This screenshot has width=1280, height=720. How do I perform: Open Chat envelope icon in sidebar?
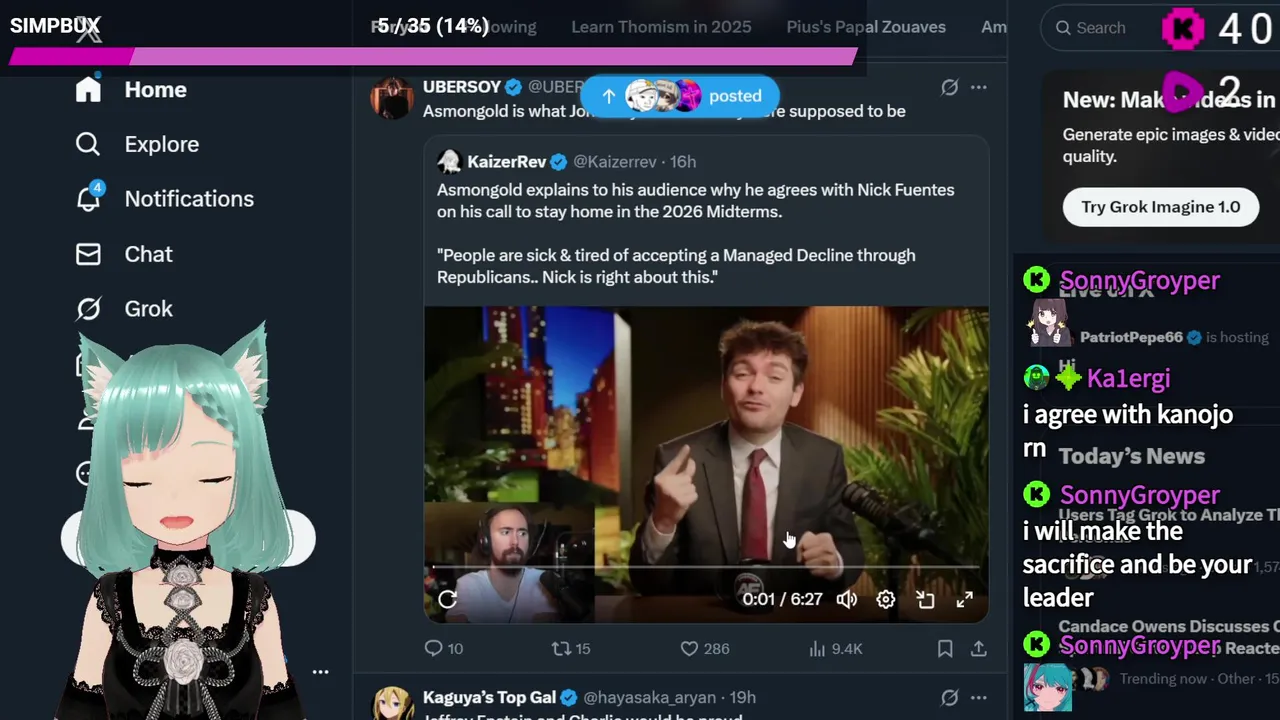[x=88, y=254]
